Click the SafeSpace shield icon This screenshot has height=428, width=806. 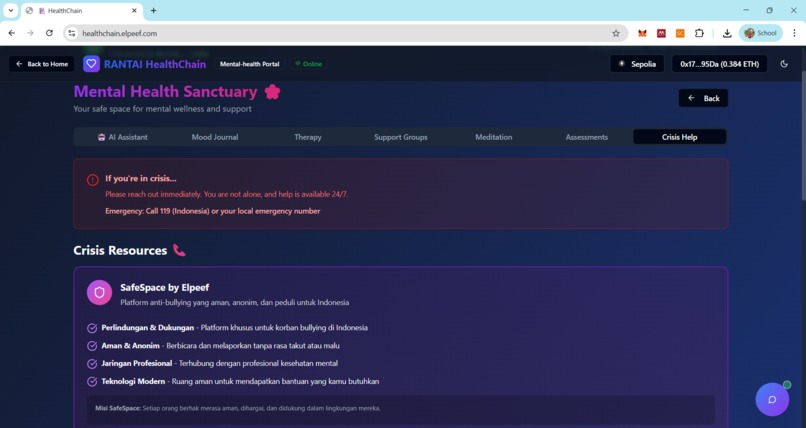click(x=99, y=292)
